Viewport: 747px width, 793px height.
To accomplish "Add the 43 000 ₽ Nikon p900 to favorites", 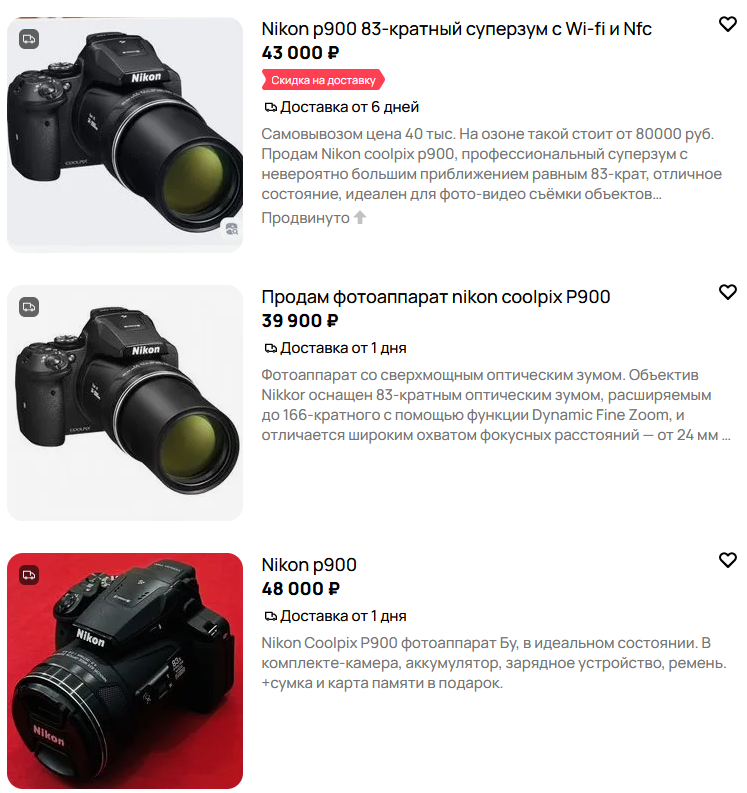I will 727,24.
